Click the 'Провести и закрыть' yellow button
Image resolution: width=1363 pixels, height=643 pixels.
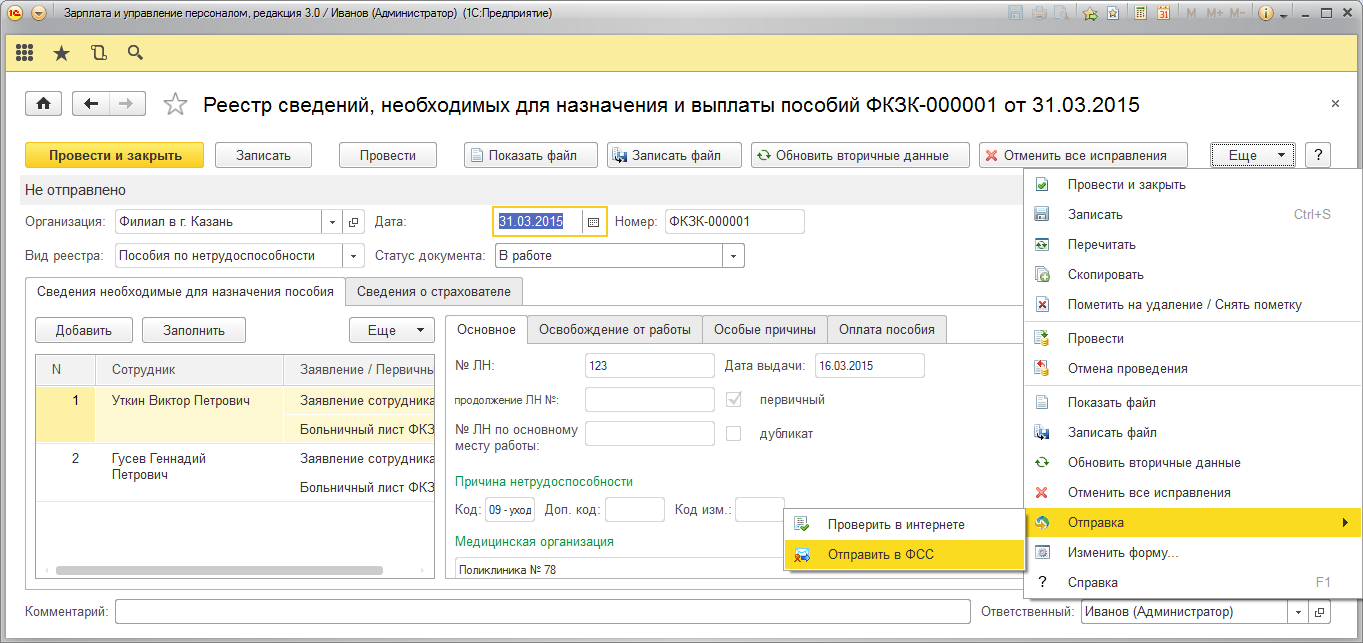tap(115, 155)
